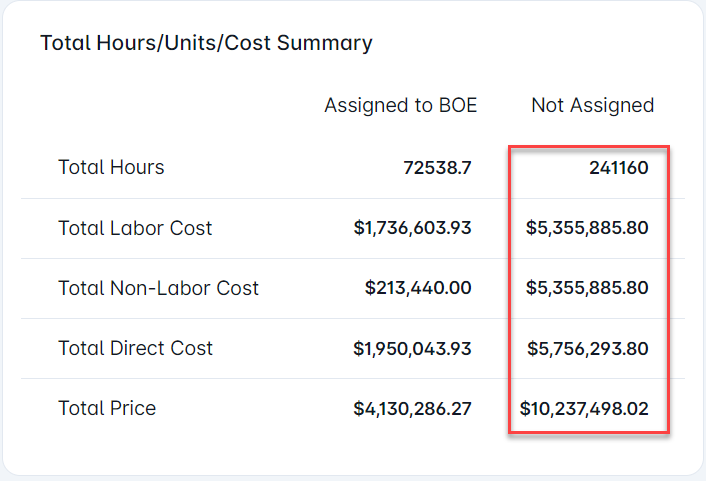The image size is (706, 481).
Task: Click the 72538.7 assigned hours value
Action: pos(436,168)
